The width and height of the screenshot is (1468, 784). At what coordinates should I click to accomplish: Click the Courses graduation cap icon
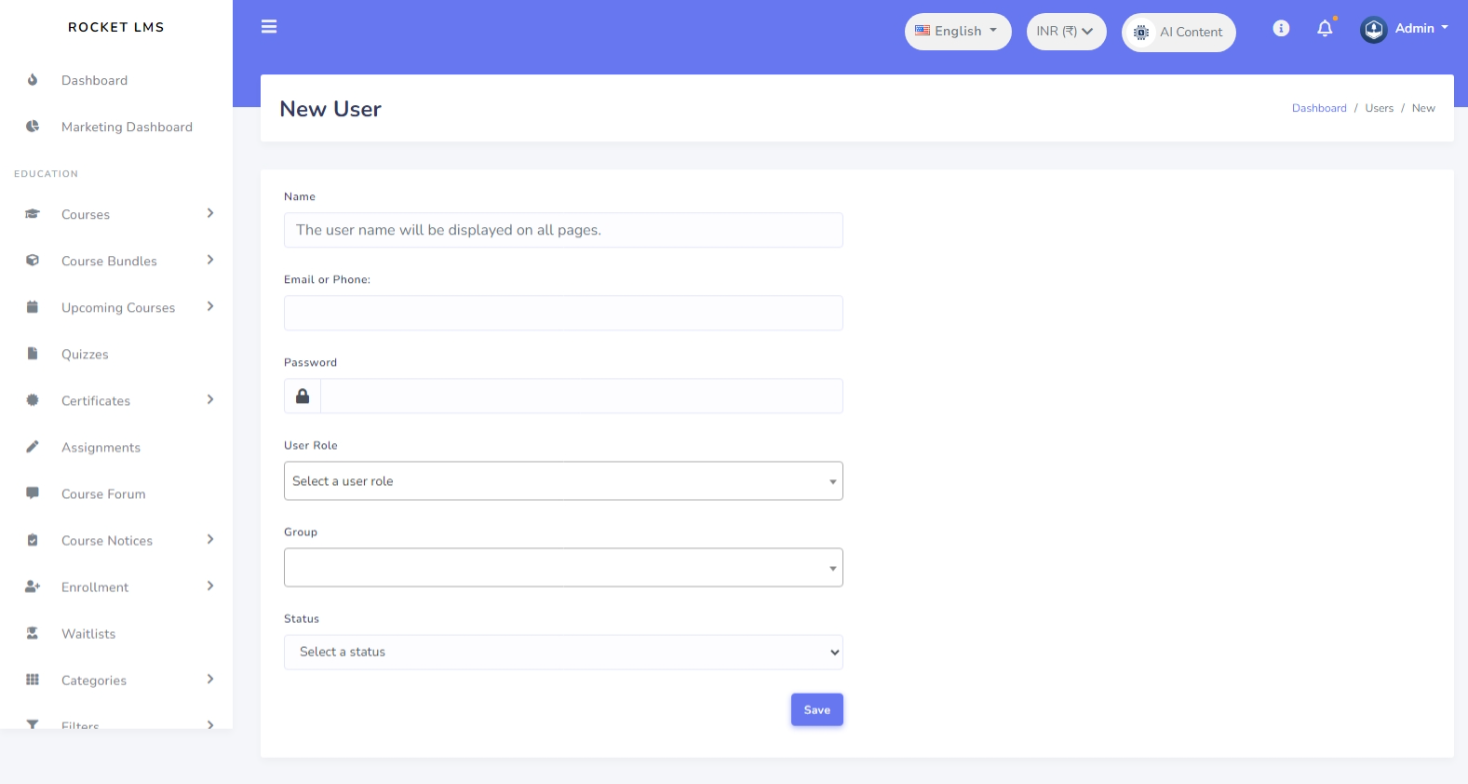click(32, 214)
